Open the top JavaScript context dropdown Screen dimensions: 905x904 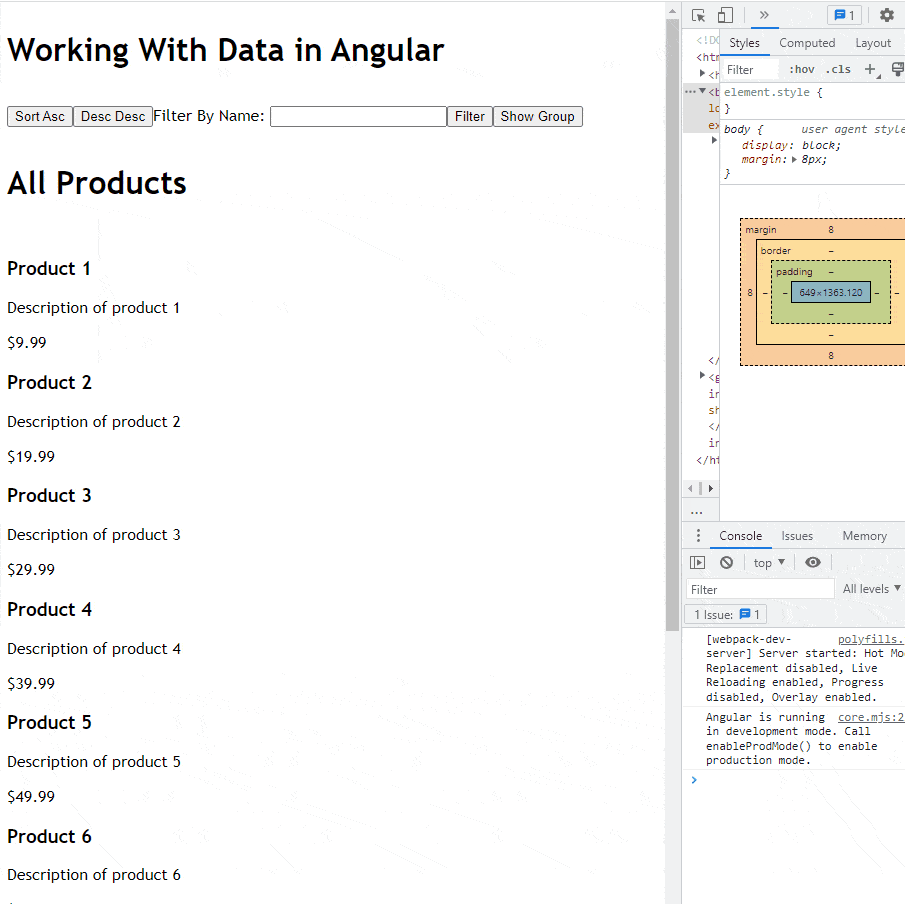[769, 562]
